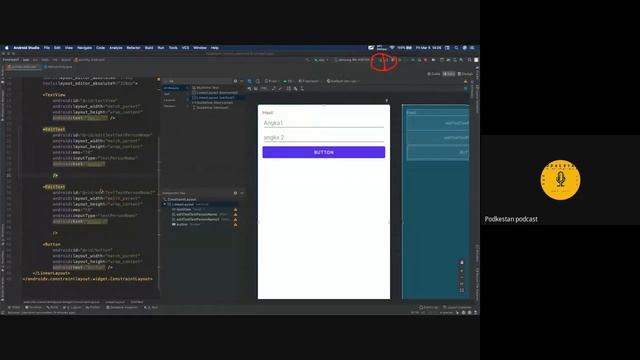Open the File menu
Image resolution: width=640 pixels, height=360 pixels.
click(47, 48)
